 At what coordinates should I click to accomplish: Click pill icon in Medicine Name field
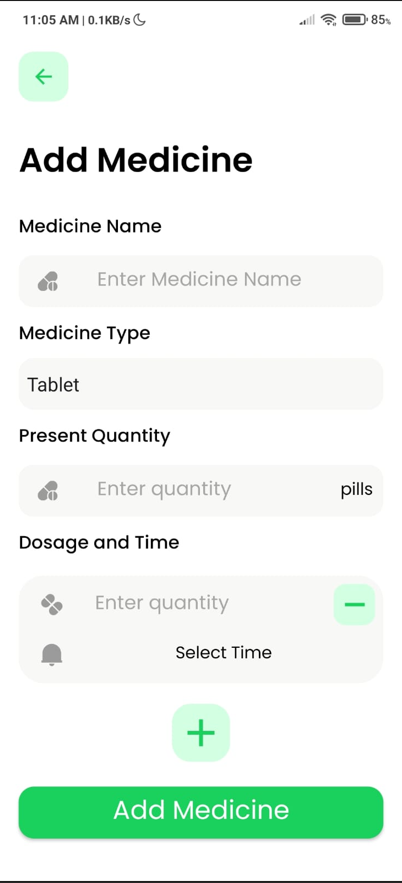pyautogui.click(x=48, y=280)
